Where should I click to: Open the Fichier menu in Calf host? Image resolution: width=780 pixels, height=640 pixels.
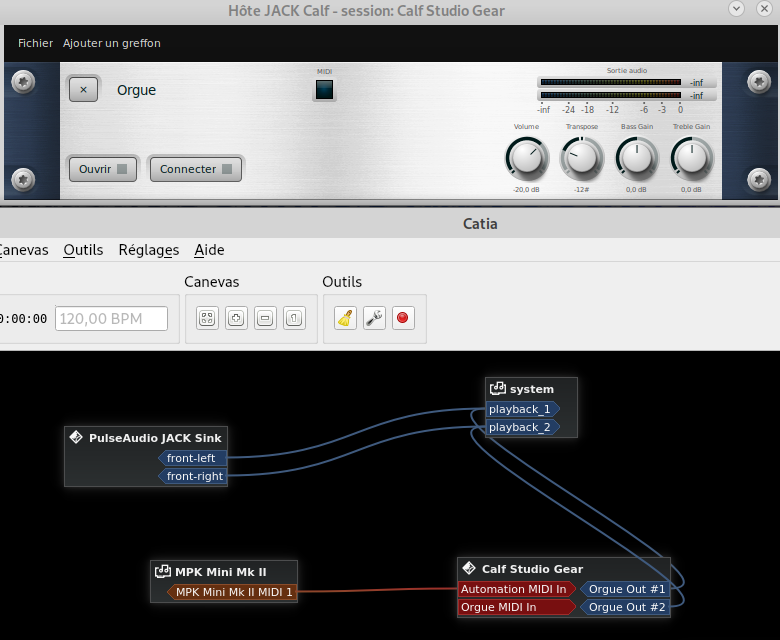35,43
